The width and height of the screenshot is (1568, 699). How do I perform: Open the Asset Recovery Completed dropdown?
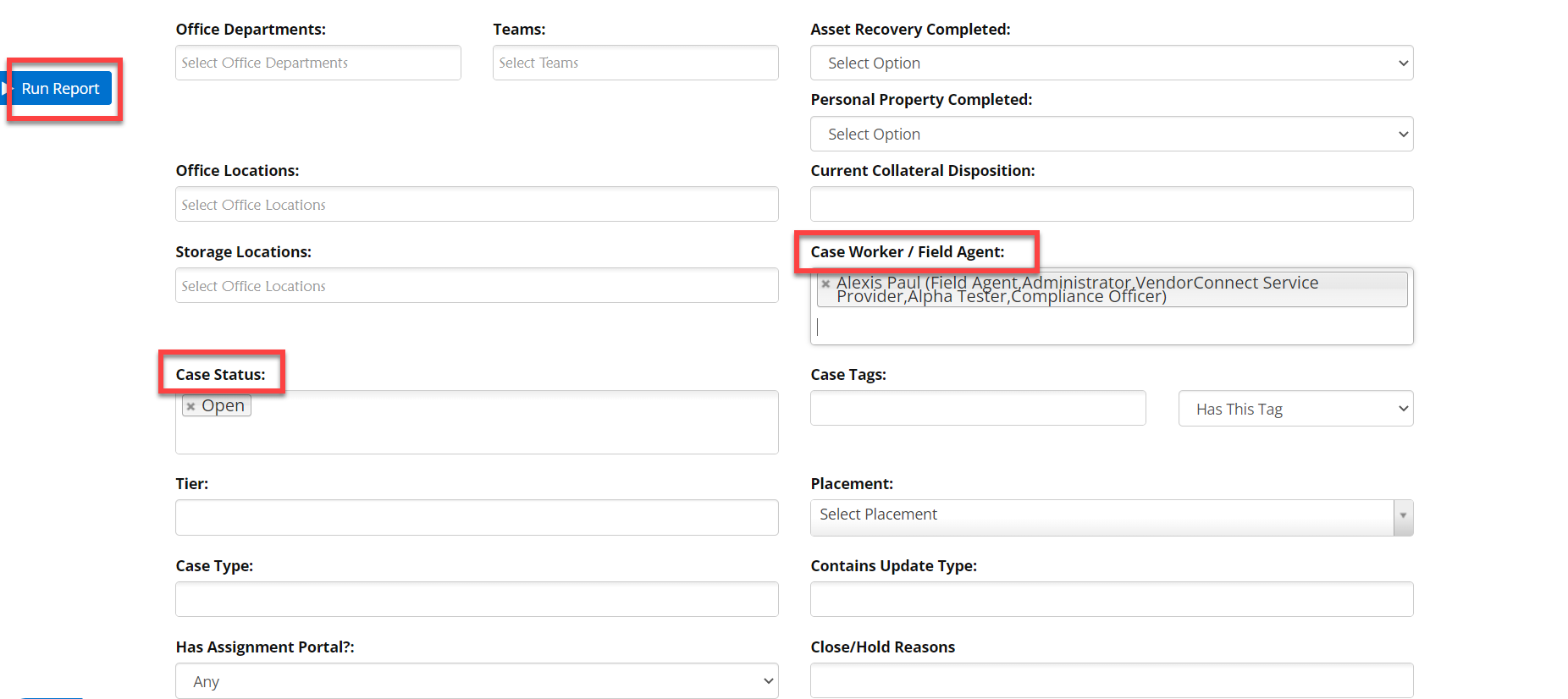[1112, 63]
